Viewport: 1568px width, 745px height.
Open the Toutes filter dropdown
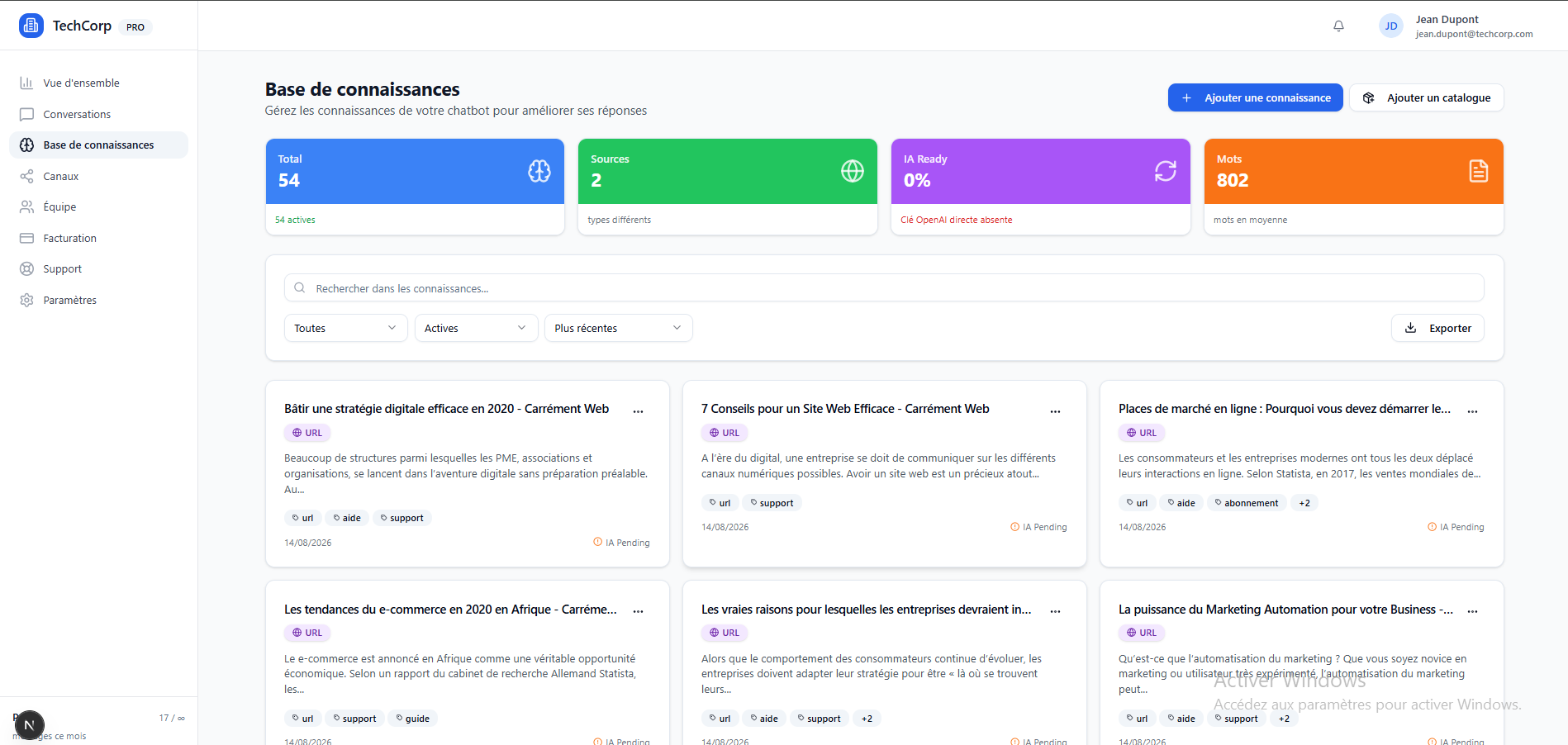coord(345,328)
